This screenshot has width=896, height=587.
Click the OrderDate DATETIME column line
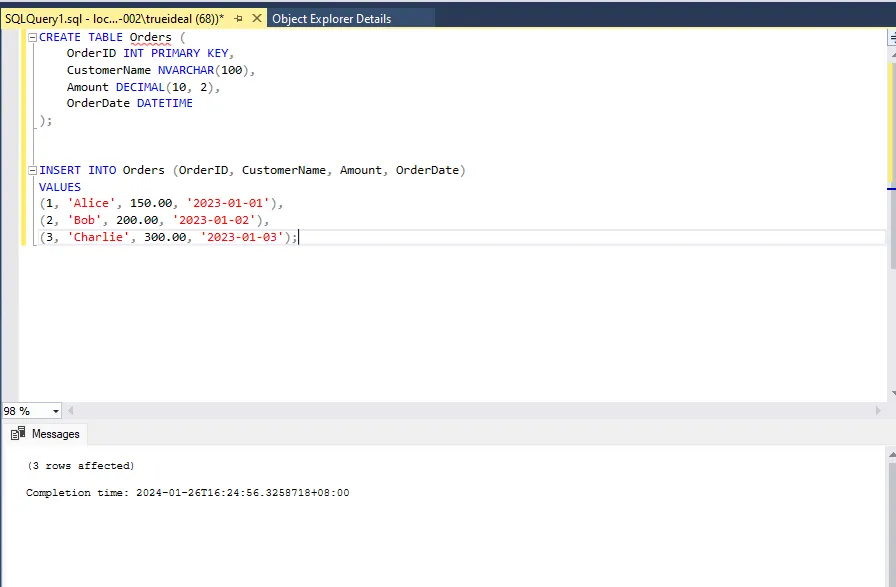point(129,103)
